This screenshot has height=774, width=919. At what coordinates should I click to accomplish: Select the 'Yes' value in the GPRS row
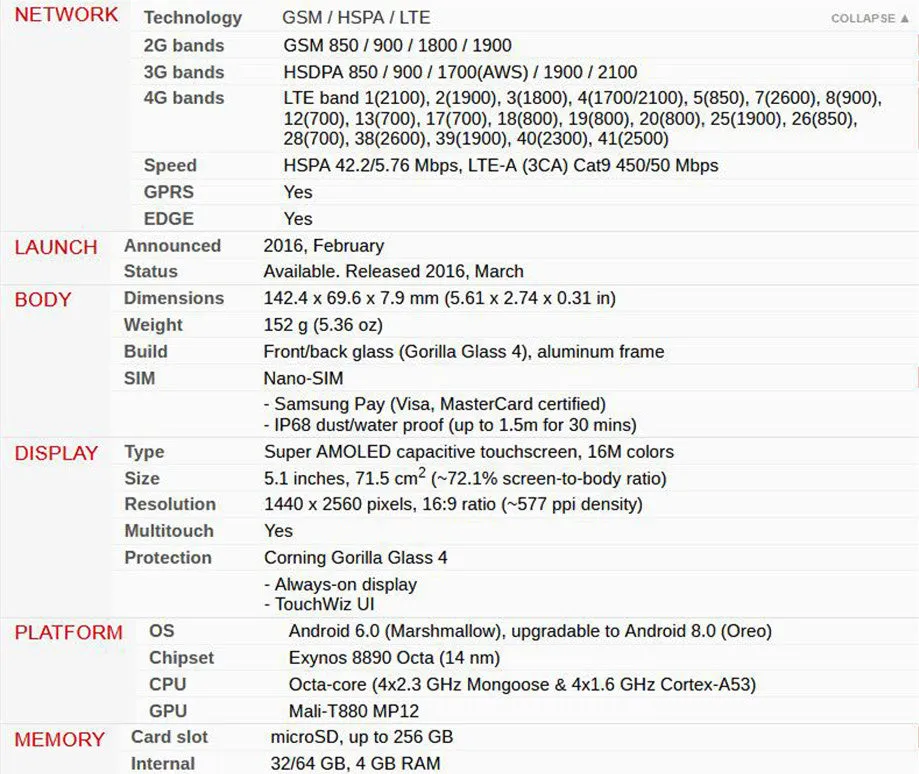coord(298,192)
